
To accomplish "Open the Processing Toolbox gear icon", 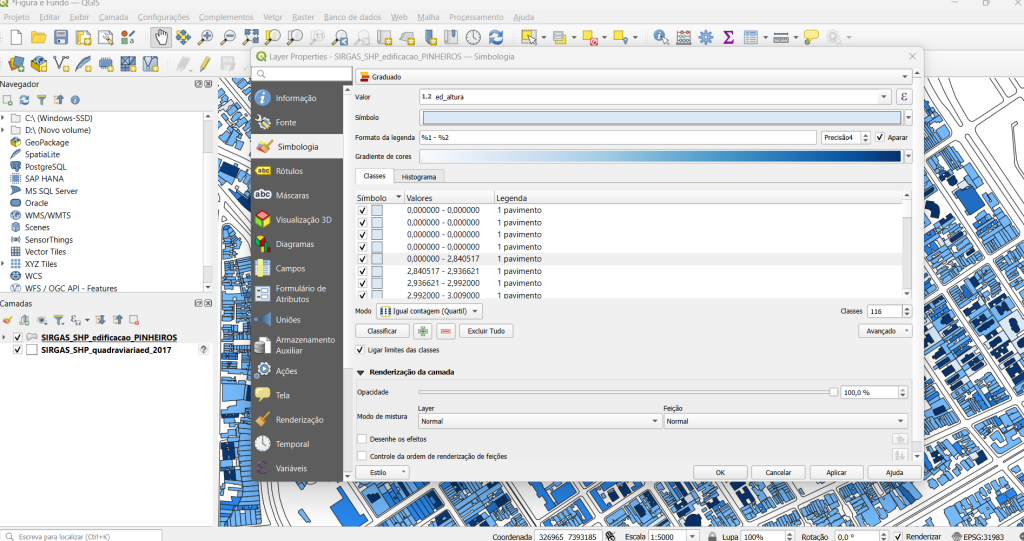I will [x=706, y=37].
